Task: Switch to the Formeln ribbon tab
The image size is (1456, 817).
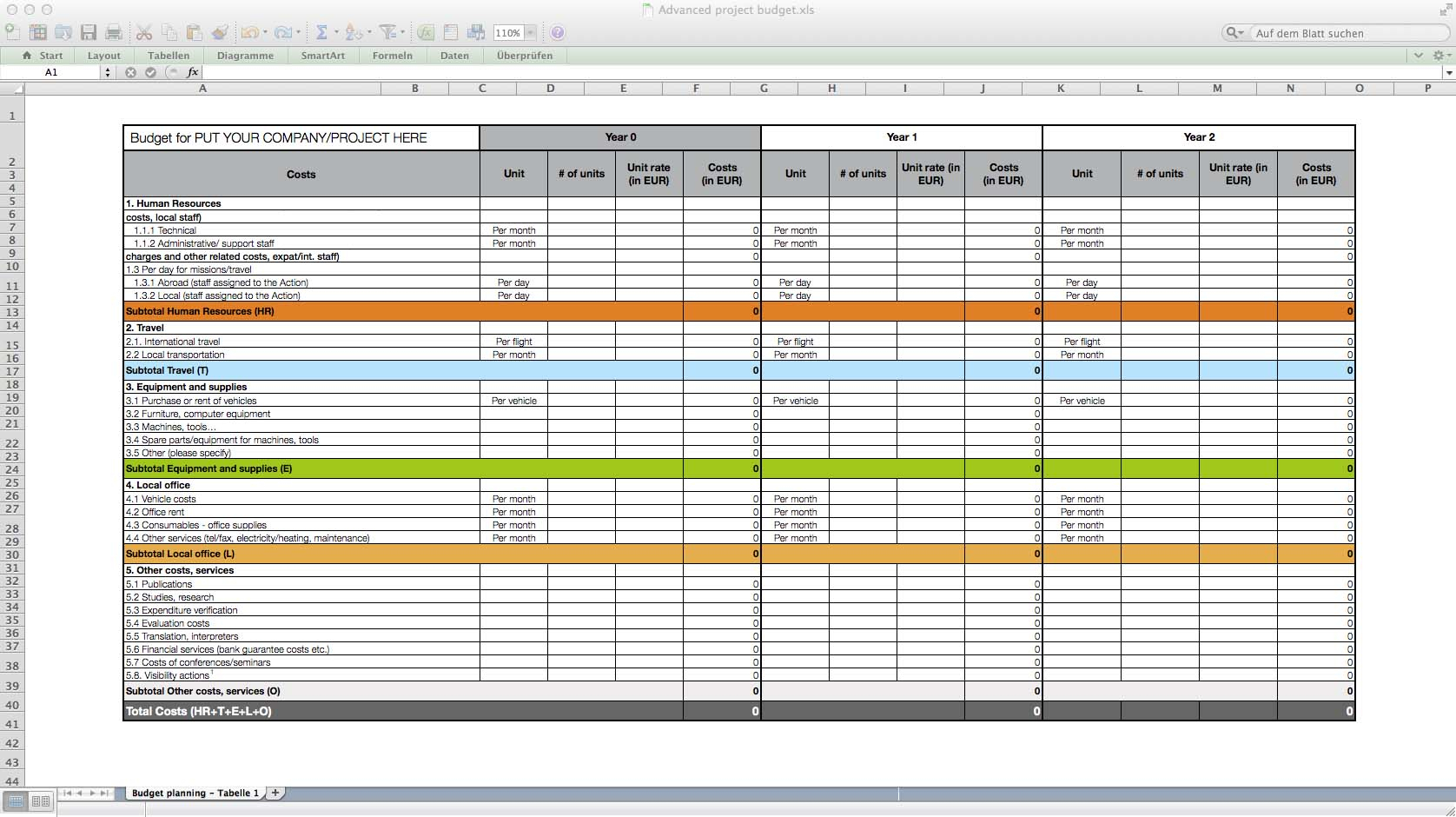Action: tap(393, 56)
